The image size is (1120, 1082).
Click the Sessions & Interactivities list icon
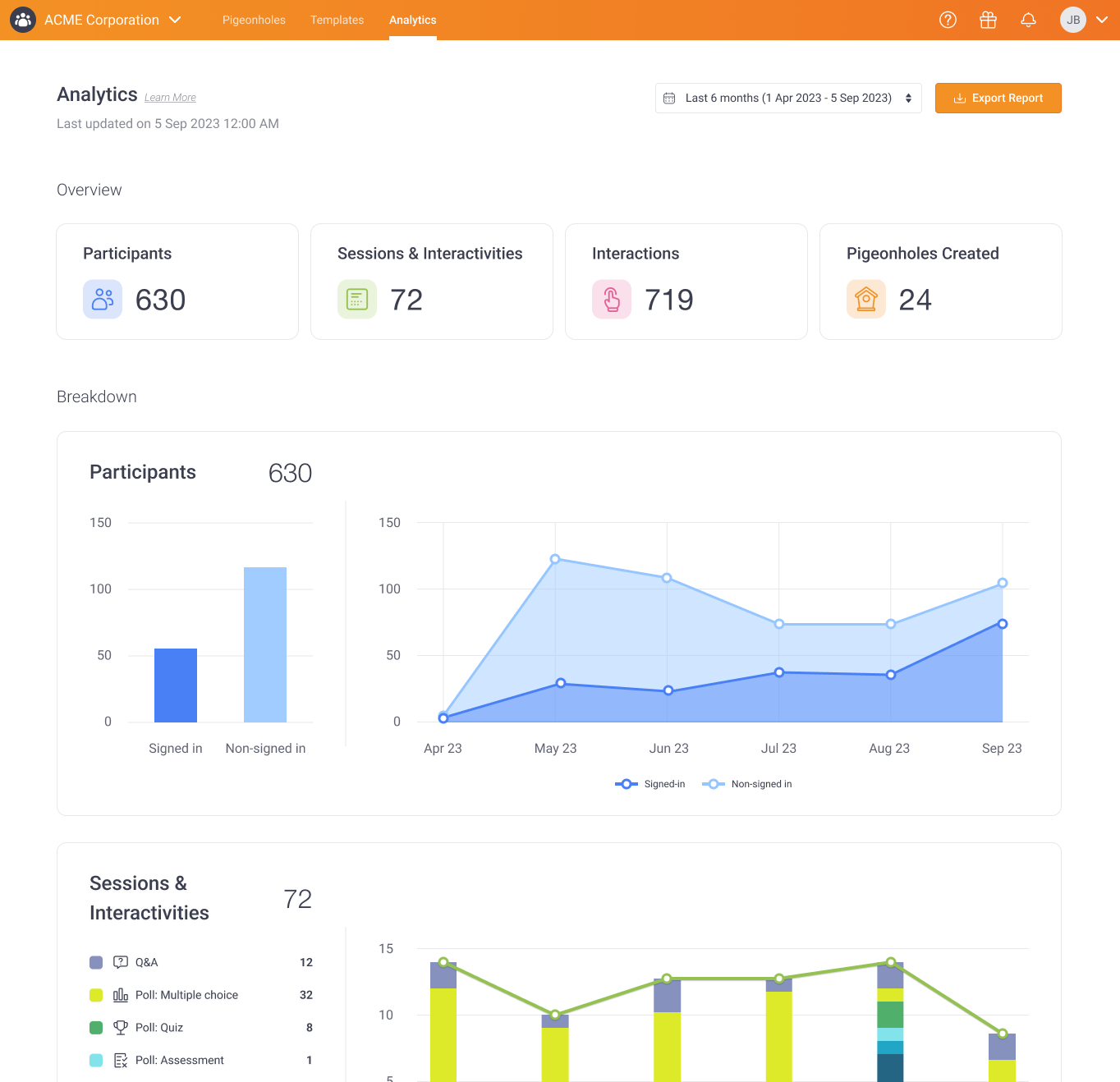point(357,299)
